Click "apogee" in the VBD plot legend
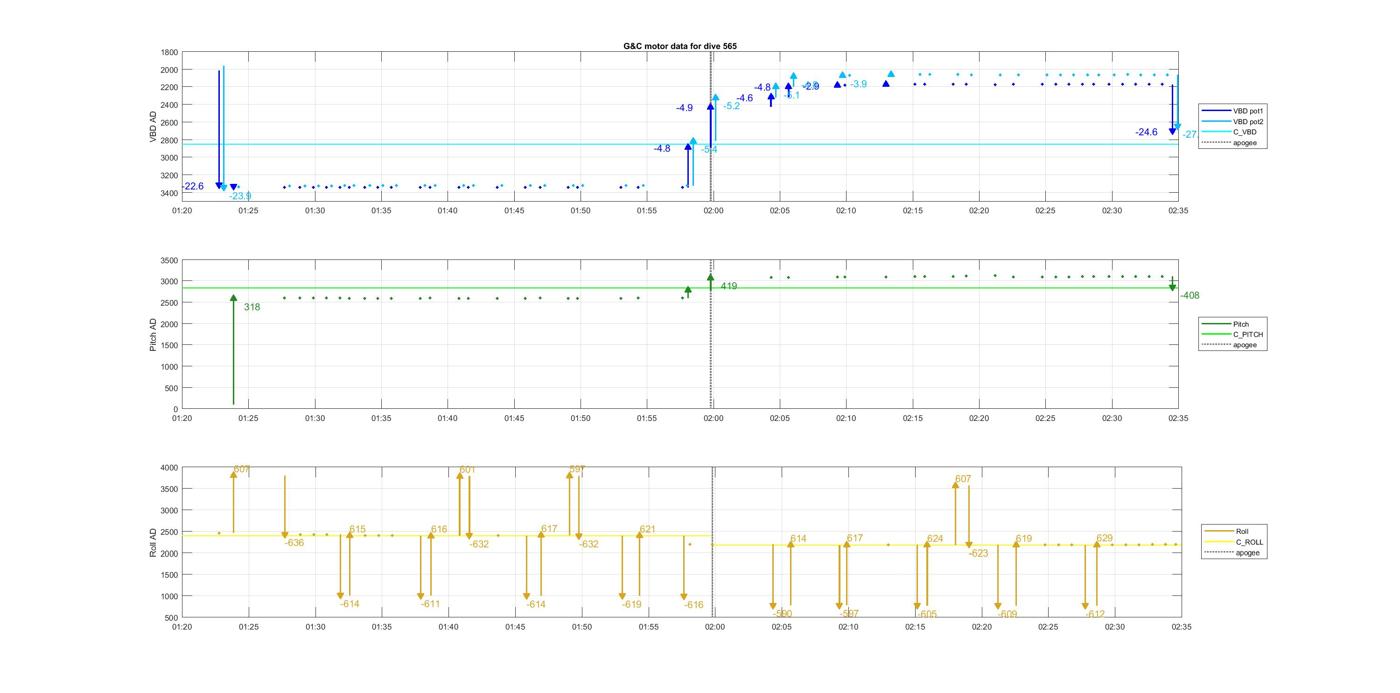This screenshot has height=693, width=1400. click(x=1233, y=142)
